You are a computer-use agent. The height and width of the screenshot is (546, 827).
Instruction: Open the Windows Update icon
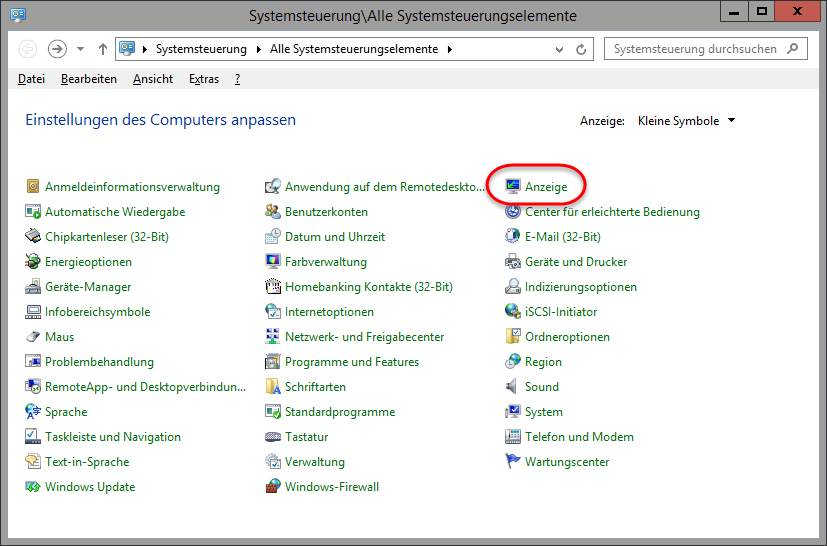click(x=33, y=486)
